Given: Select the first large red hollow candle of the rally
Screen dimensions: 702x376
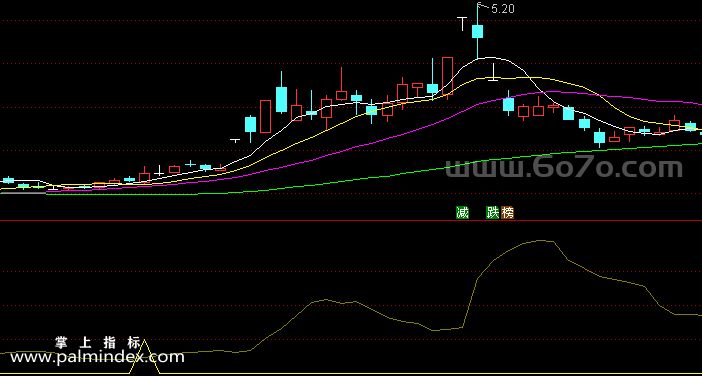Looking at the screenshot, I should (265, 116).
